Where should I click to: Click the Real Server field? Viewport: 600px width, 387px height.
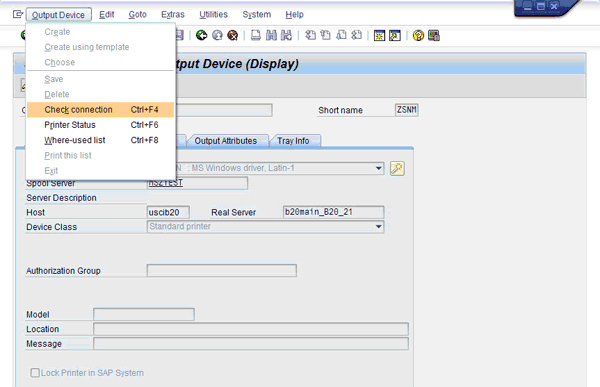point(333,212)
